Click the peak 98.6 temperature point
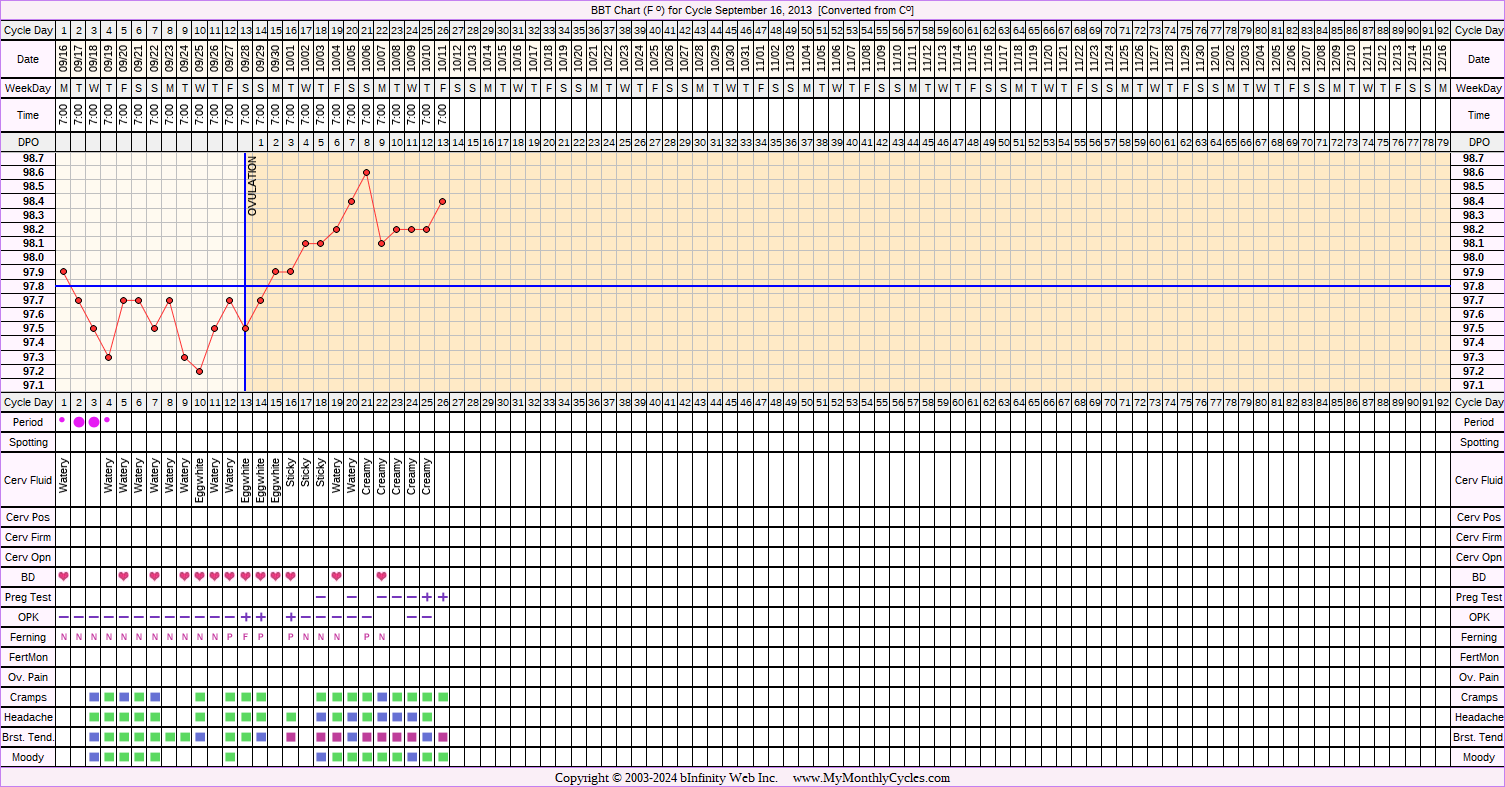Image resolution: width=1505 pixels, height=787 pixels. coord(367,173)
